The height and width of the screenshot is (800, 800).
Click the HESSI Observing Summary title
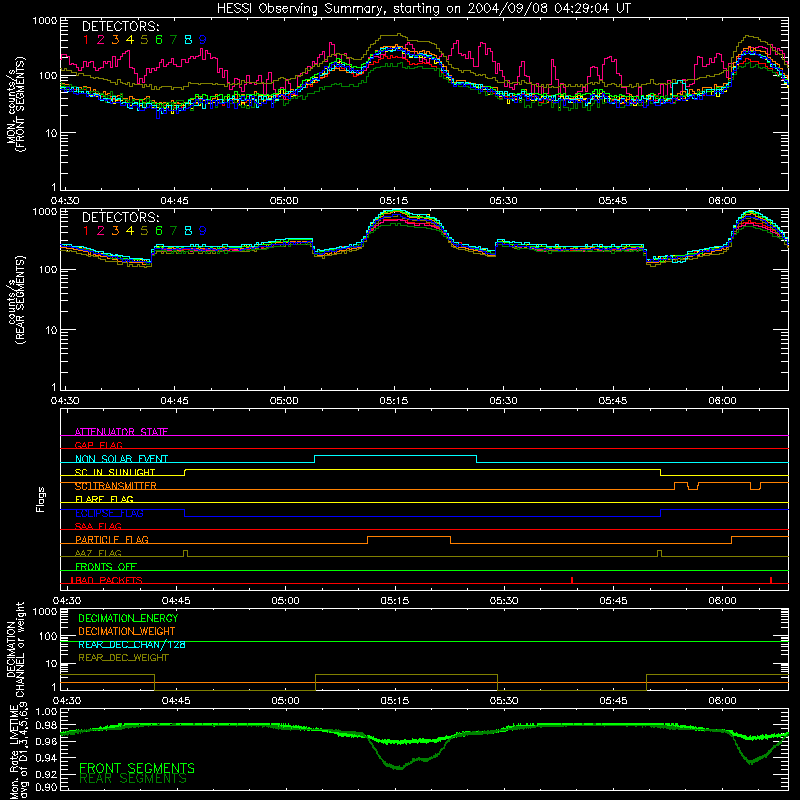[x=424, y=9]
